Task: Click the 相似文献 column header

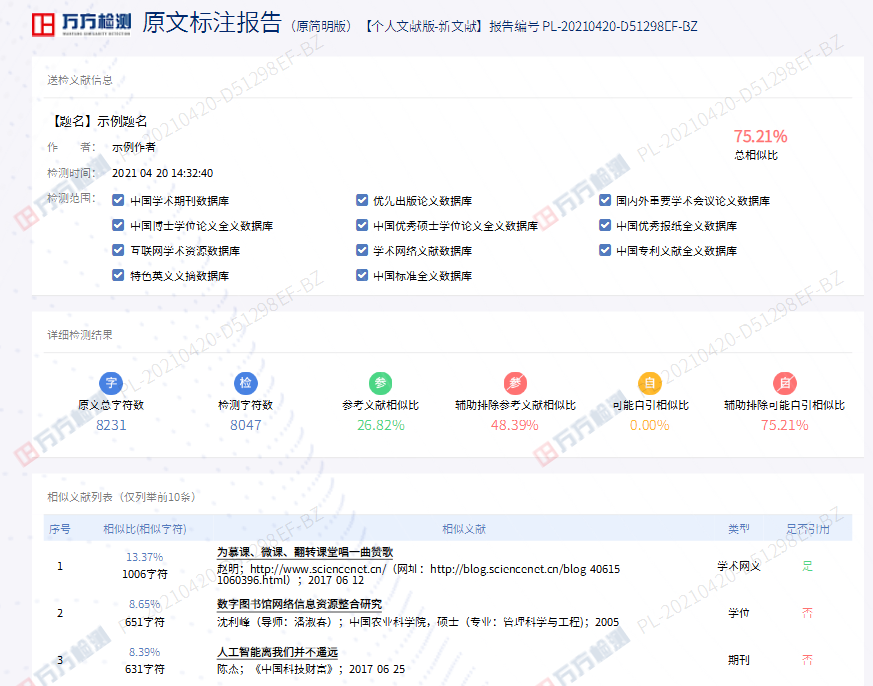Action: (x=464, y=529)
